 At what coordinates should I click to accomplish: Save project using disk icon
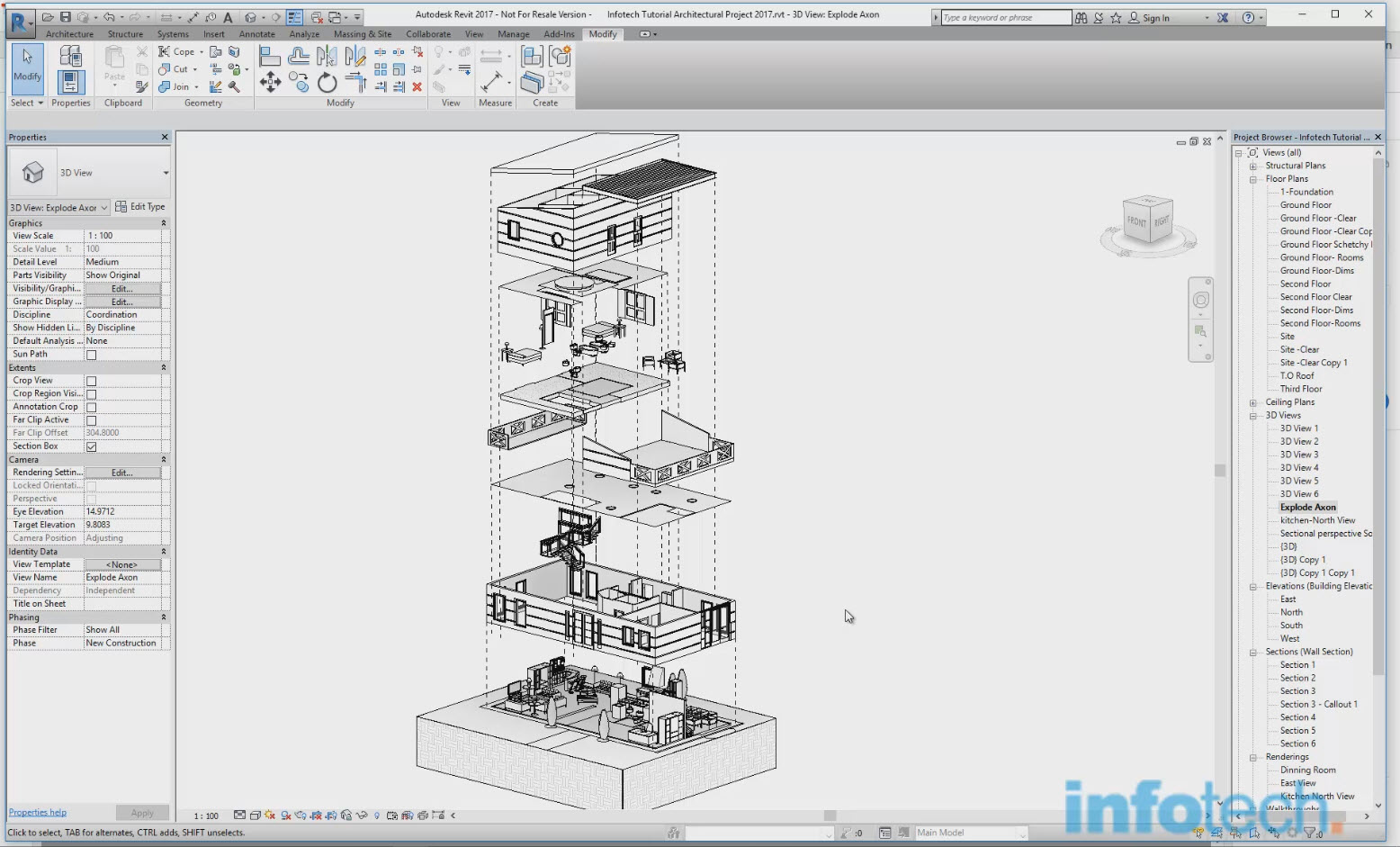(x=66, y=17)
